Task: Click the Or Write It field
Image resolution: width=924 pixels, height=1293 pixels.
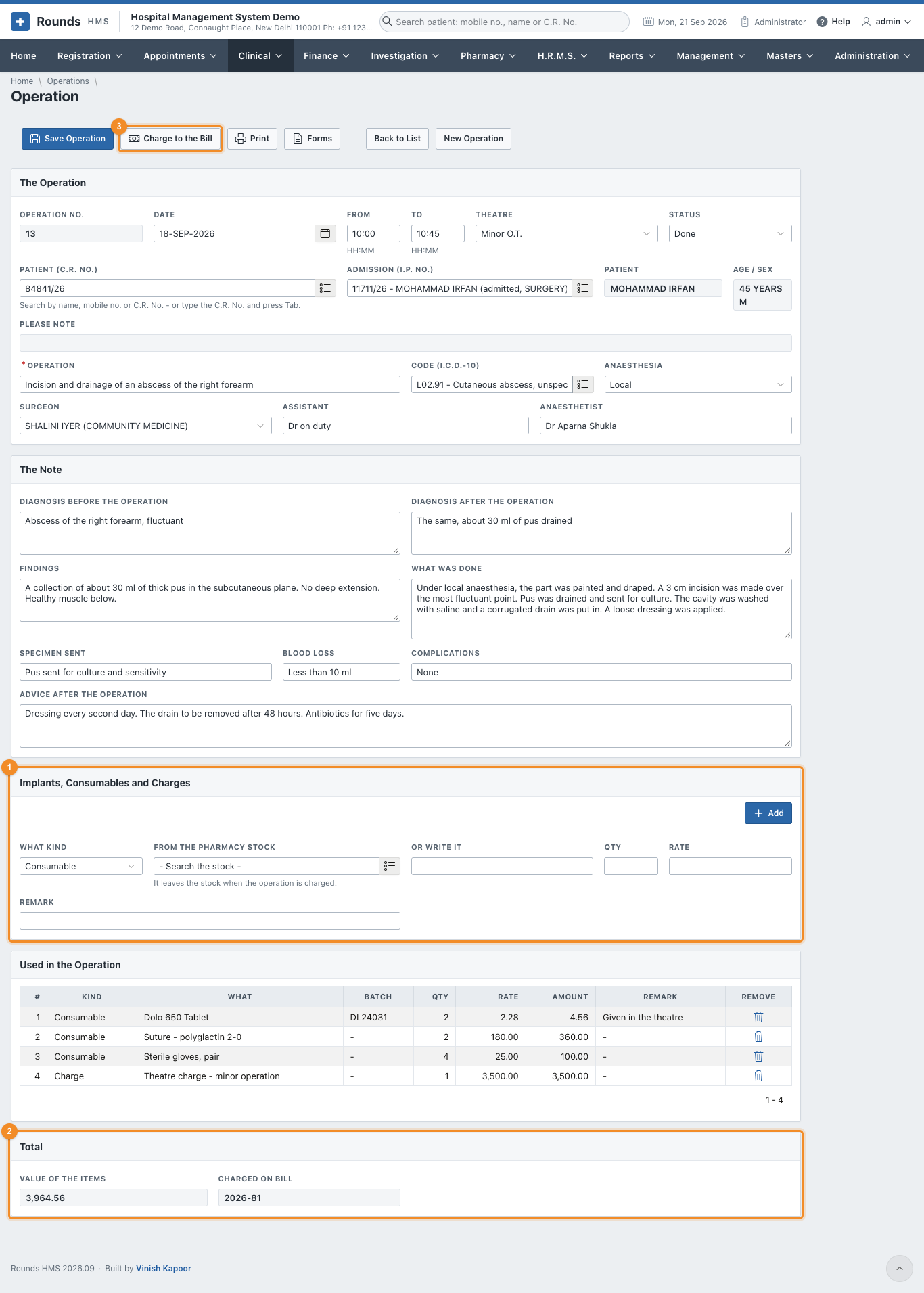Action: coord(502,866)
